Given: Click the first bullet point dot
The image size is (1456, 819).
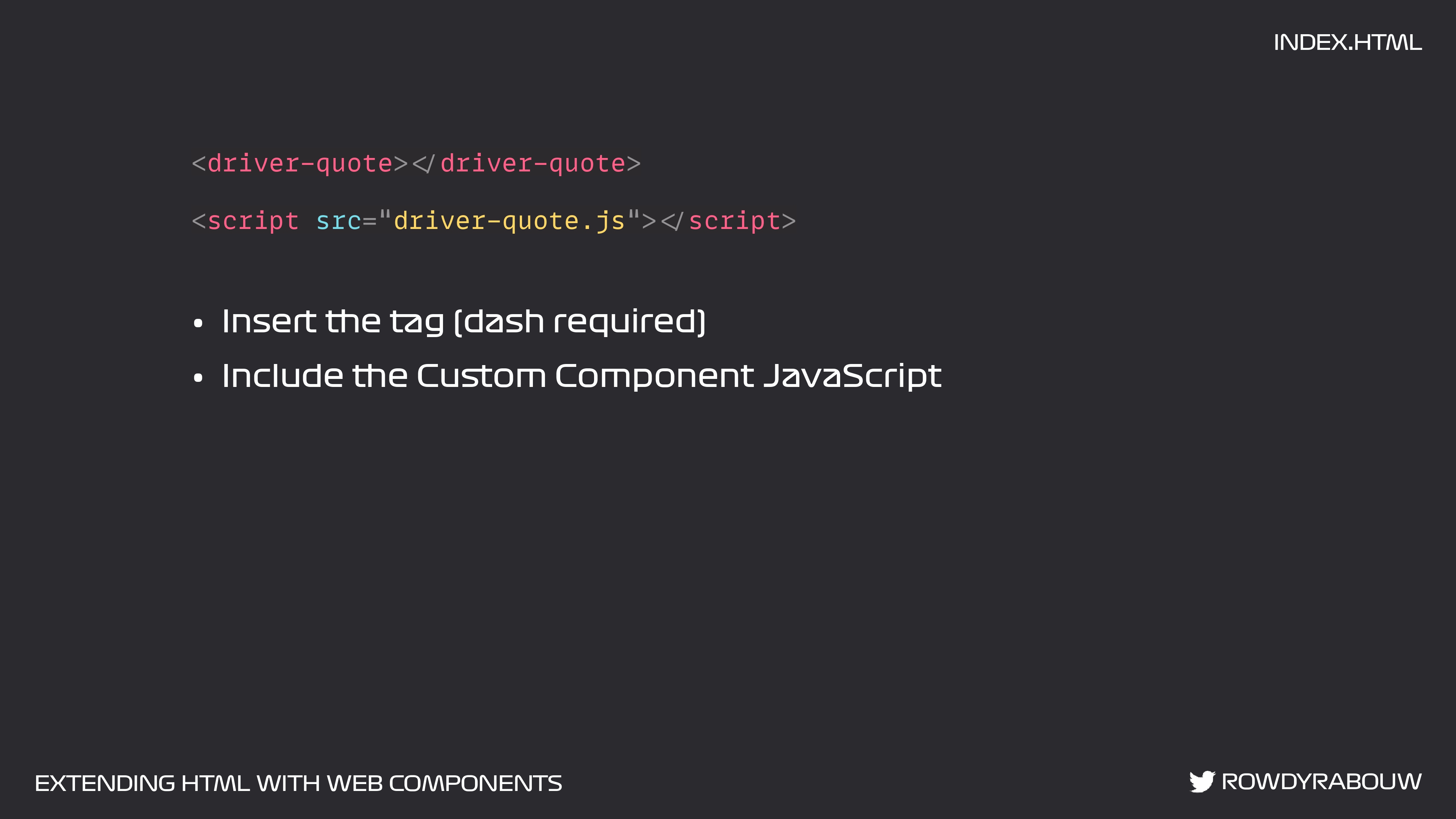Looking at the screenshot, I should [x=198, y=323].
